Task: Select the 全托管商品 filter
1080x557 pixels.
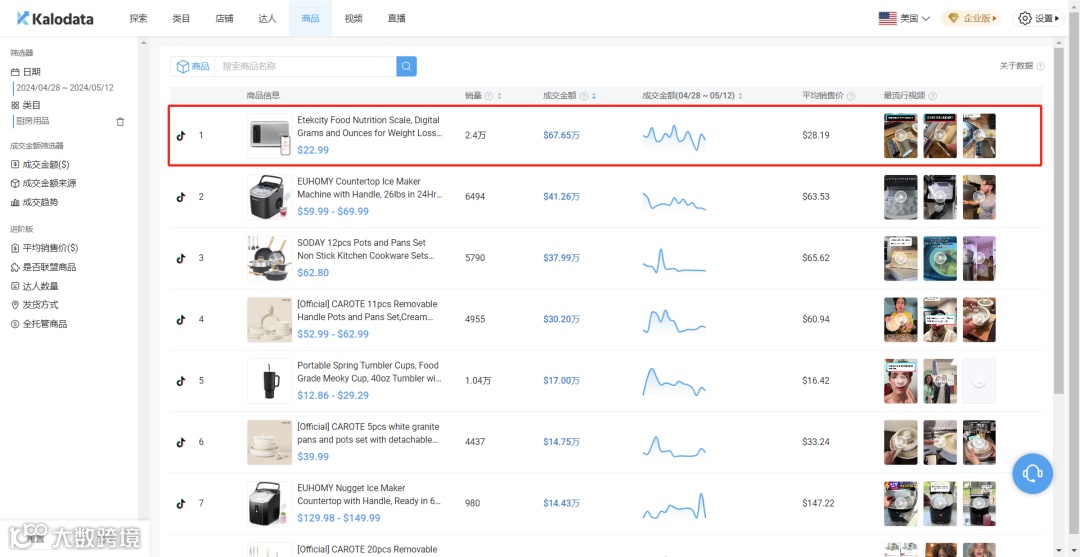Action: (x=39, y=324)
